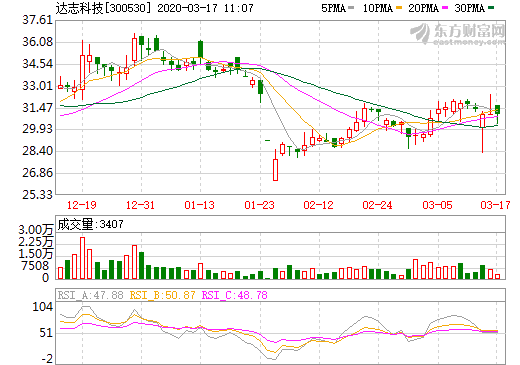The height and width of the screenshot is (365, 520).
Task: Click the magenta 20PMA legend color marker
Action: [445, 7]
